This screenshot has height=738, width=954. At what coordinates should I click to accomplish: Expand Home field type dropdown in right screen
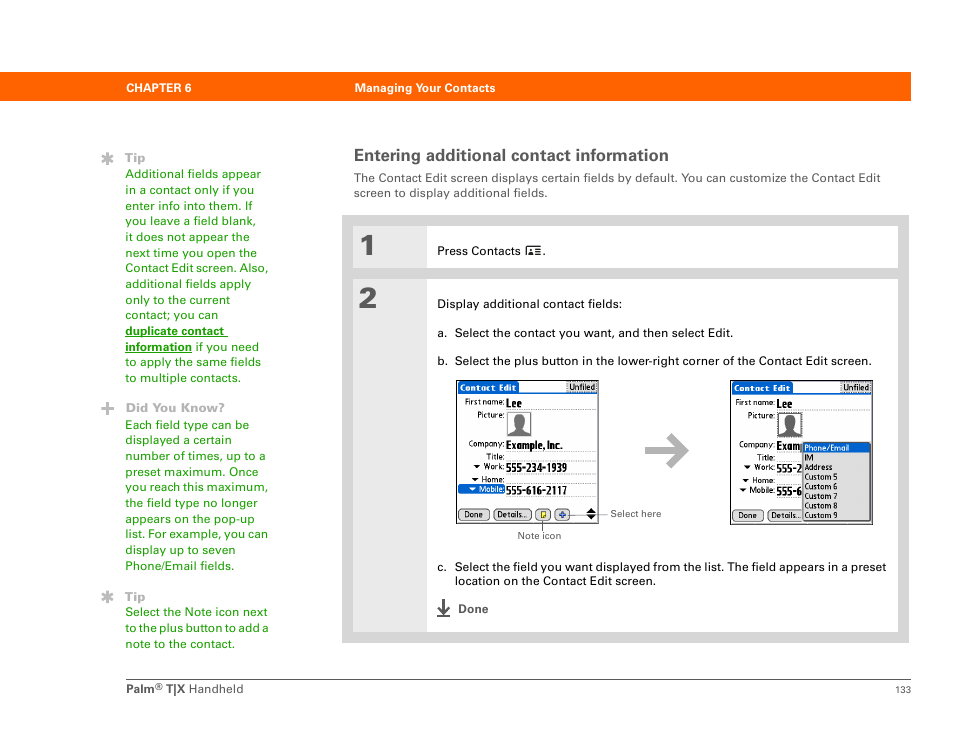tap(746, 480)
